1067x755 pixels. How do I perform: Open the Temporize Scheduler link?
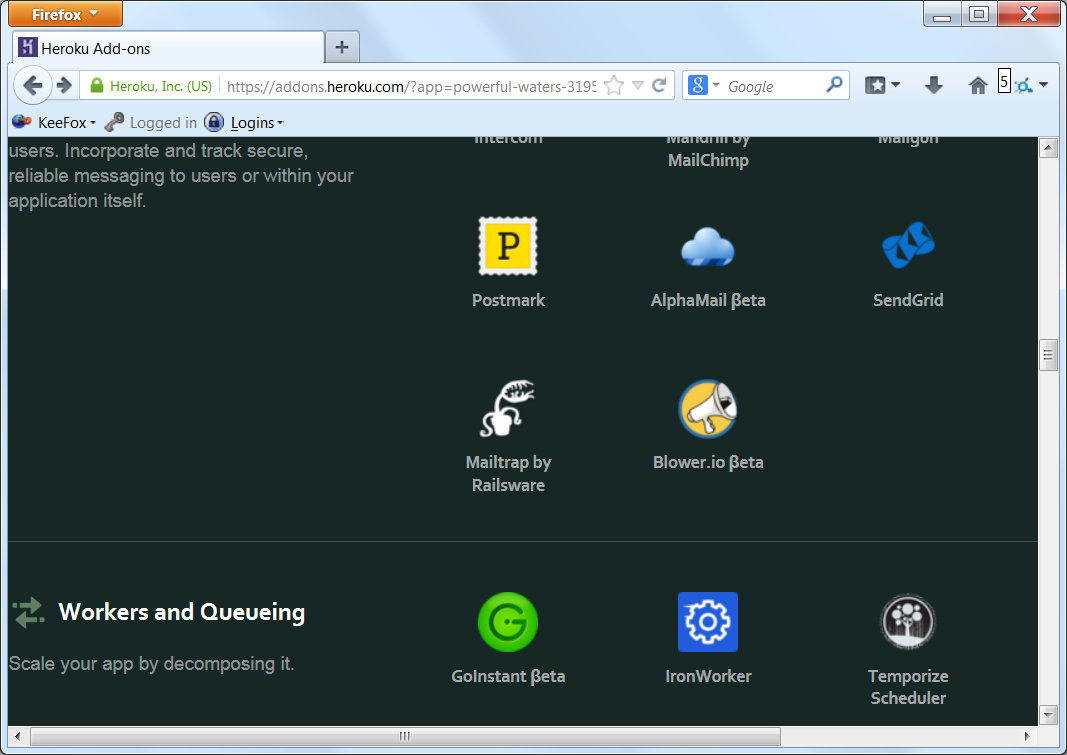pyautogui.click(x=908, y=687)
